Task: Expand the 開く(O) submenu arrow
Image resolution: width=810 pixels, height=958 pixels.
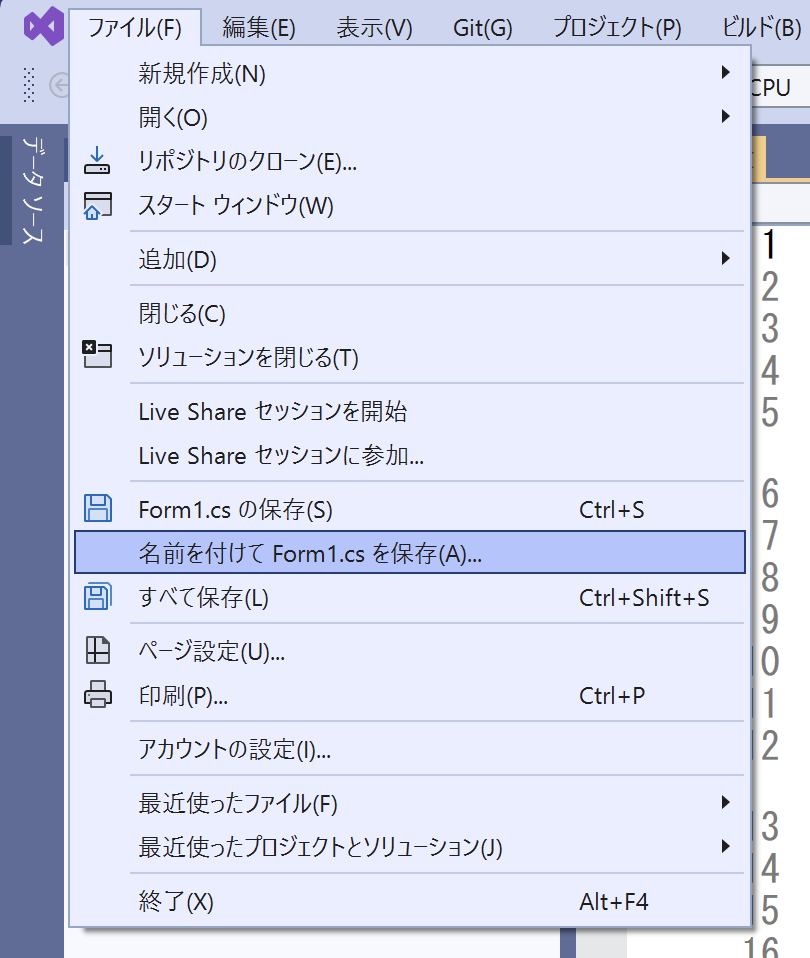Action: tap(725, 116)
